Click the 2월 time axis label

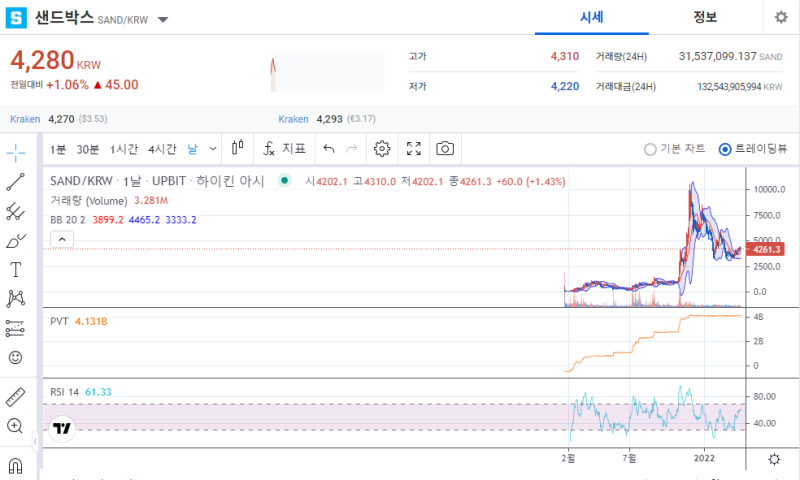click(x=568, y=458)
